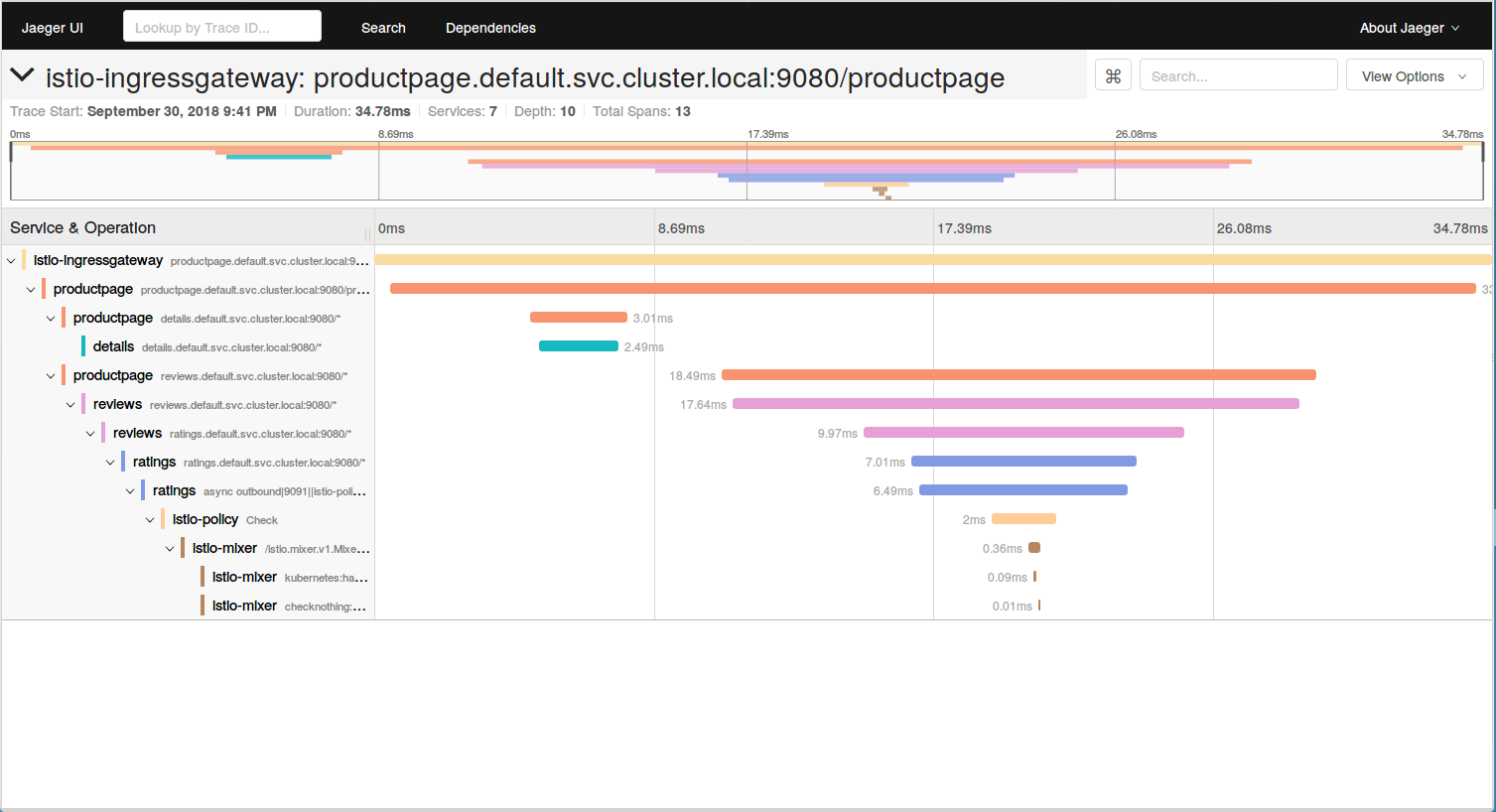Click Depth 10 text

coord(545,111)
